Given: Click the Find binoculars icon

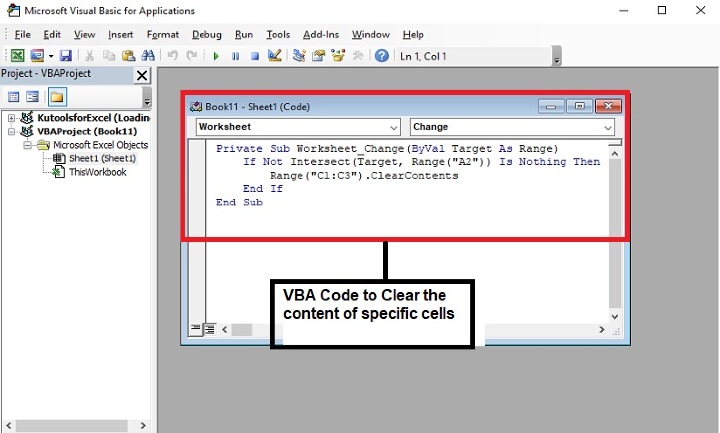Looking at the screenshot, I should point(148,56).
